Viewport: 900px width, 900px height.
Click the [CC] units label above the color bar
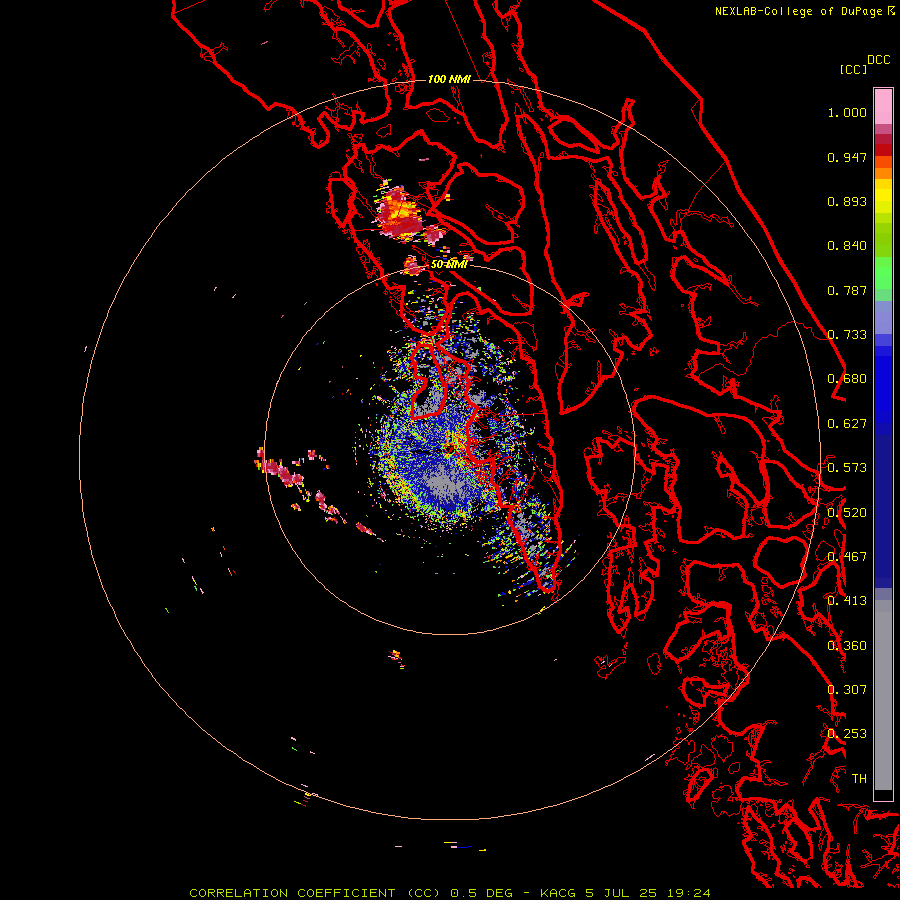[x=853, y=69]
